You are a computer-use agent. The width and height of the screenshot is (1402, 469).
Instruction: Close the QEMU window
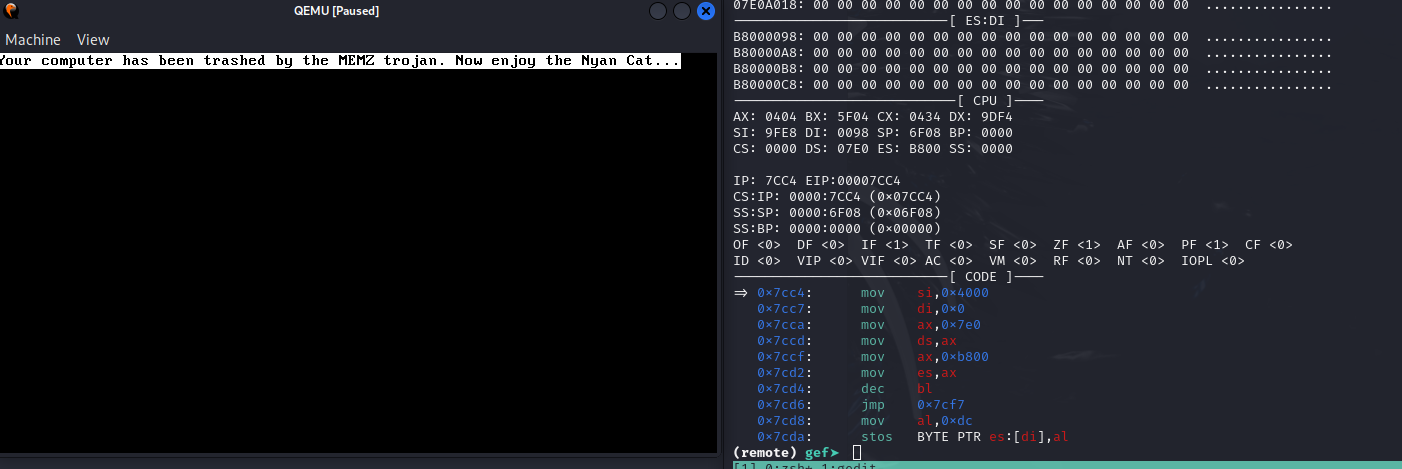coord(706,11)
